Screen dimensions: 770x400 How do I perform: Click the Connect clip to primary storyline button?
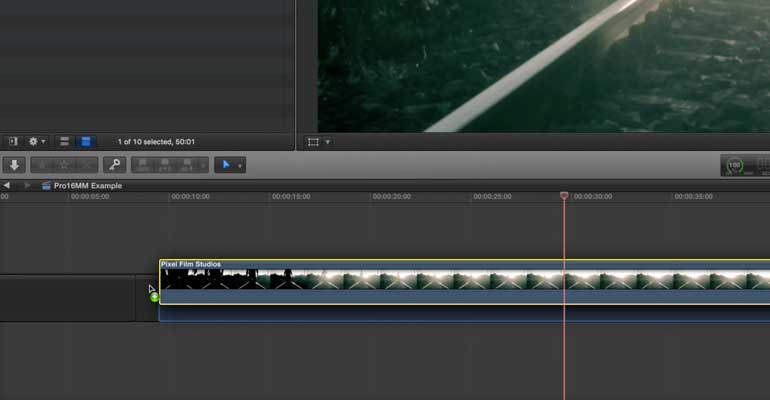coord(143,165)
